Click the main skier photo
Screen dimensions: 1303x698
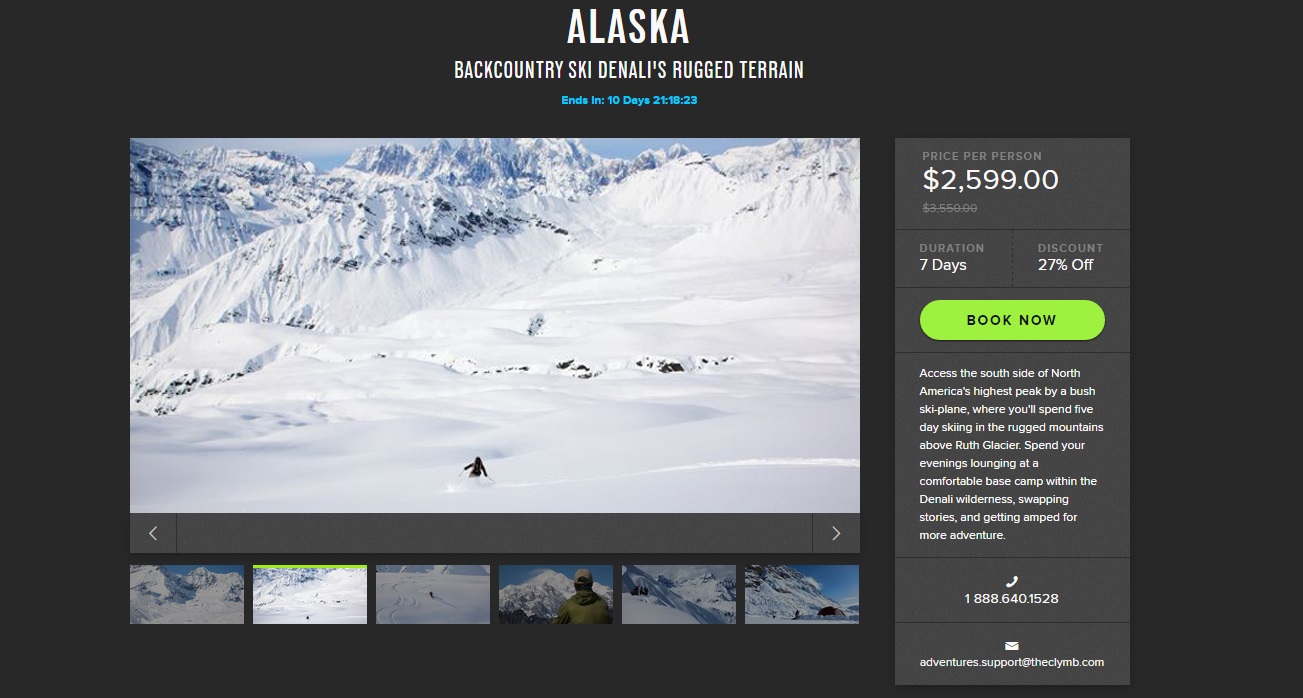click(x=495, y=326)
